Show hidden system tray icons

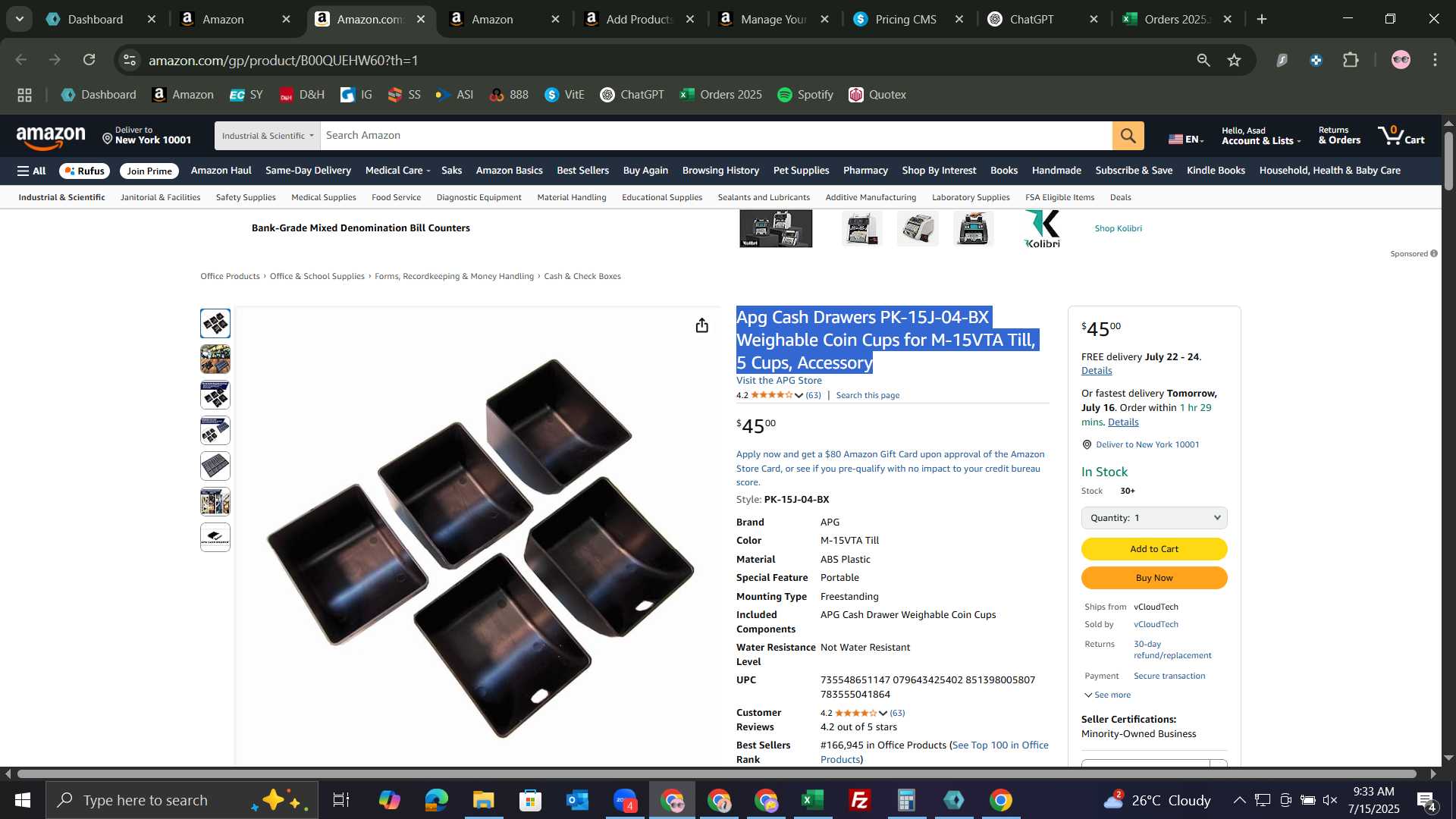pyautogui.click(x=1238, y=800)
